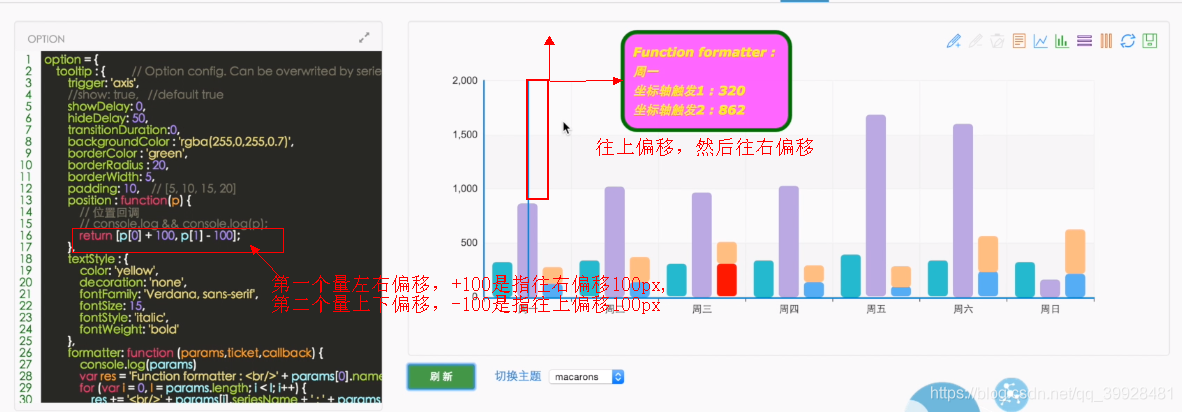The width and height of the screenshot is (1182, 412).
Task: Save chart as image icon
Action: click(1150, 41)
